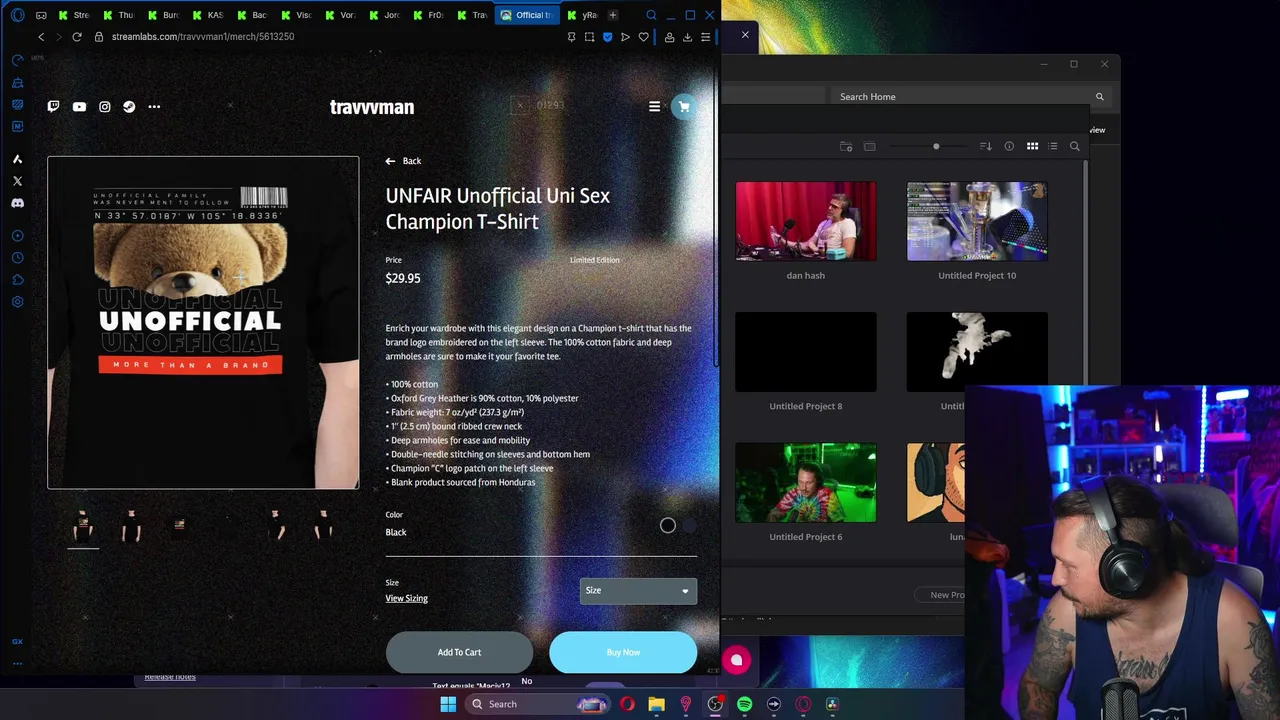The height and width of the screenshot is (720, 1280).
Task: Switch DaVinci projects to list view
Action: [1053, 147]
